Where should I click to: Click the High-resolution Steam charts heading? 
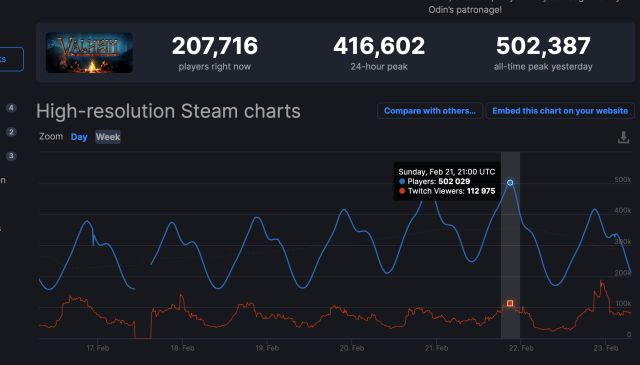168,111
